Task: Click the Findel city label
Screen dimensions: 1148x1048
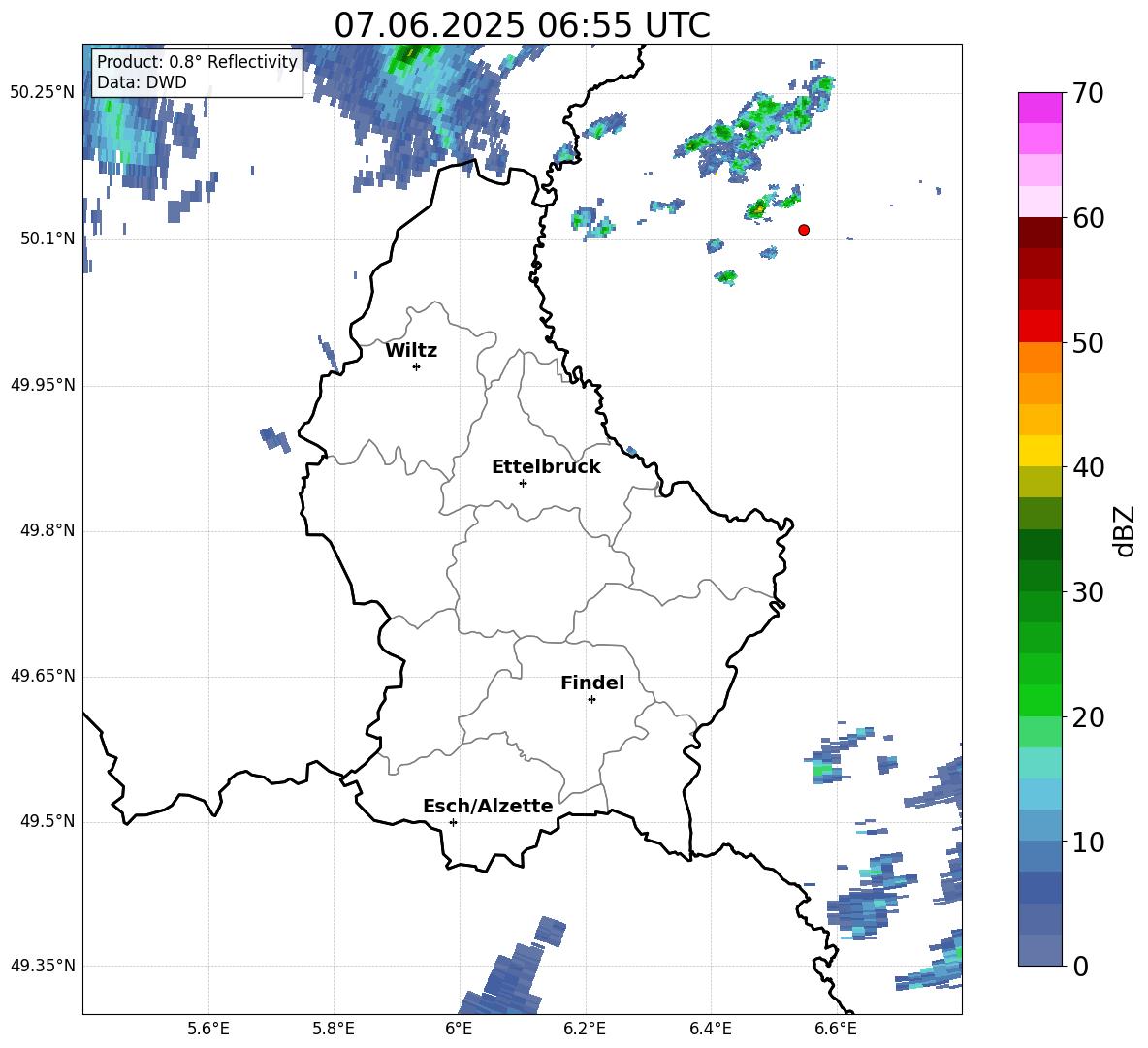Action: click(x=592, y=683)
